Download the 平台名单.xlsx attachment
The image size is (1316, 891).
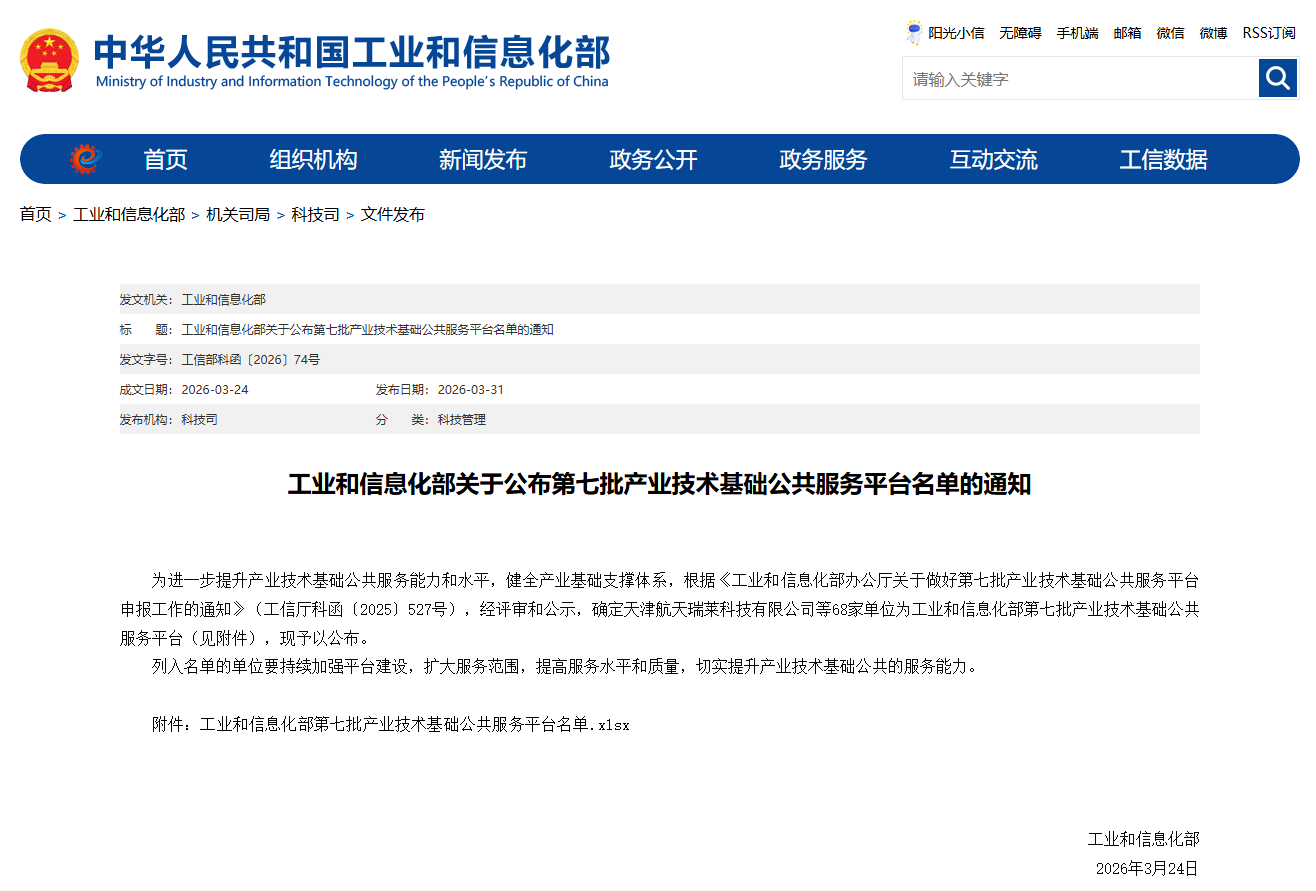point(414,724)
